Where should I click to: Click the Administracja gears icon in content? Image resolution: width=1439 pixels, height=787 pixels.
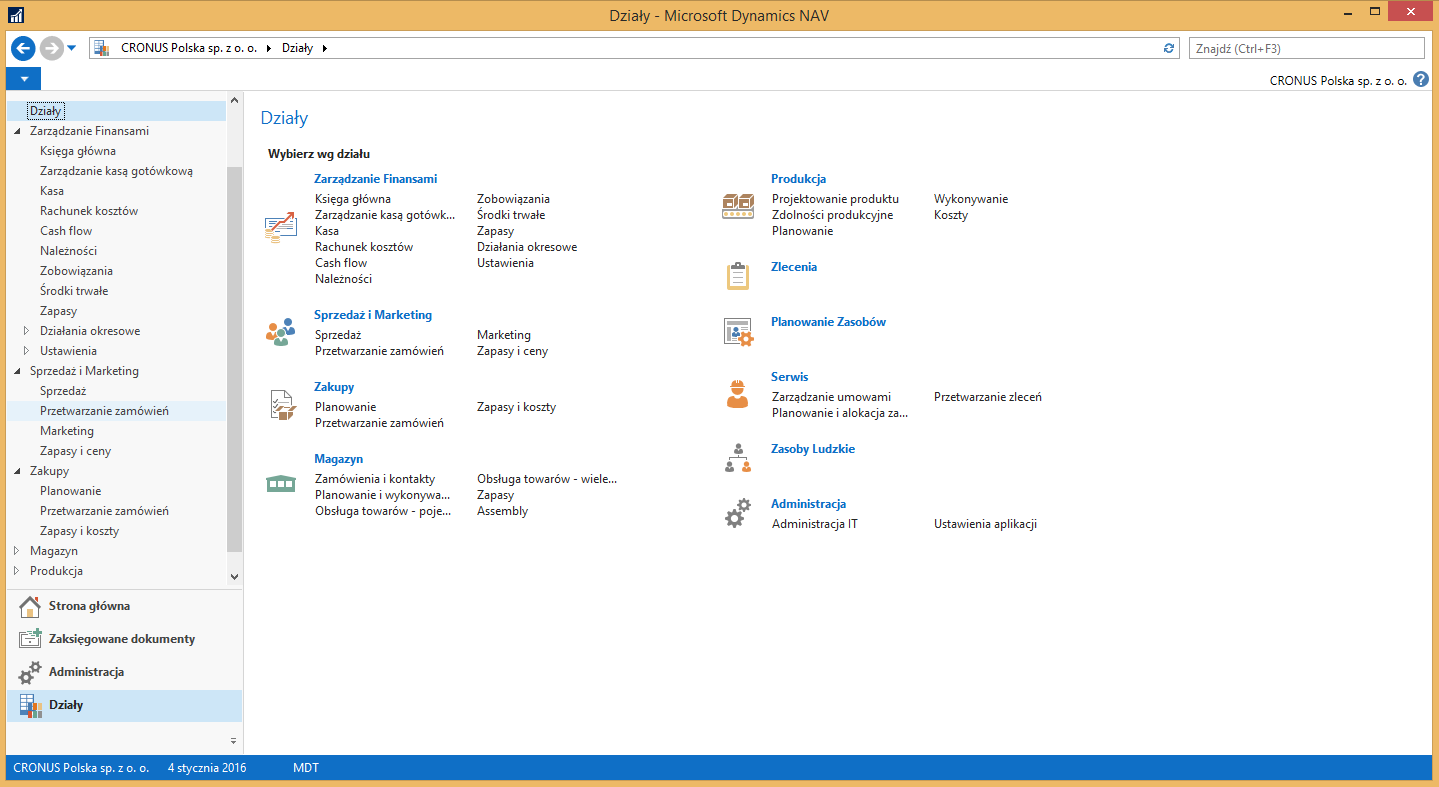point(738,514)
